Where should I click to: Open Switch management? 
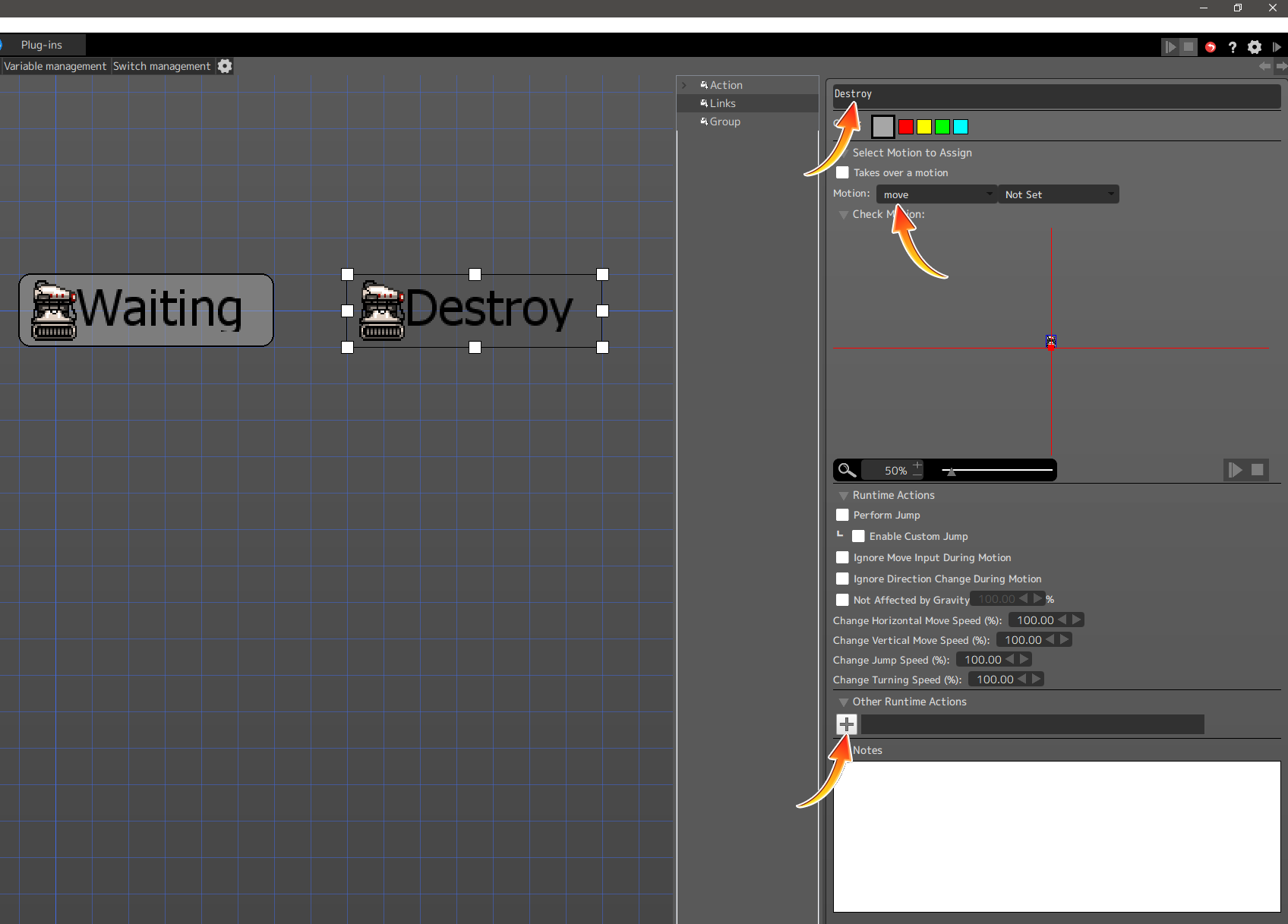[162, 66]
